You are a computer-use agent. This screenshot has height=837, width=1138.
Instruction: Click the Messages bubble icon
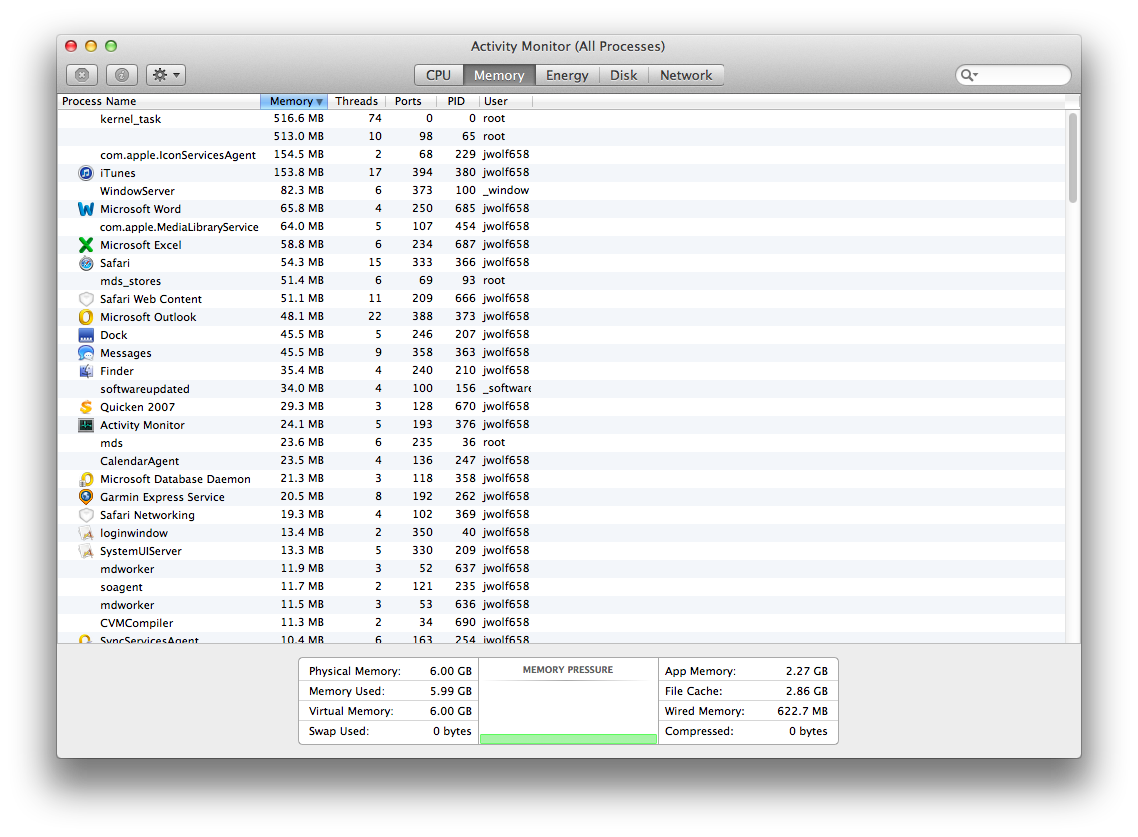86,353
